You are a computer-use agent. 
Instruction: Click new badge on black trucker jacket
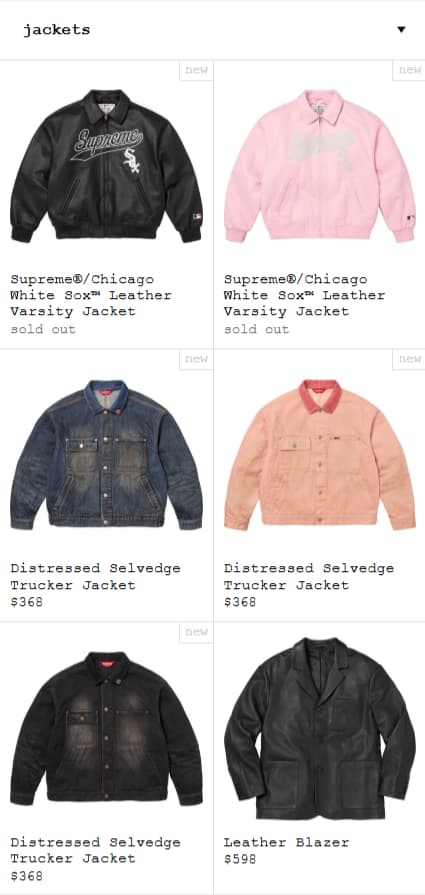(196, 632)
